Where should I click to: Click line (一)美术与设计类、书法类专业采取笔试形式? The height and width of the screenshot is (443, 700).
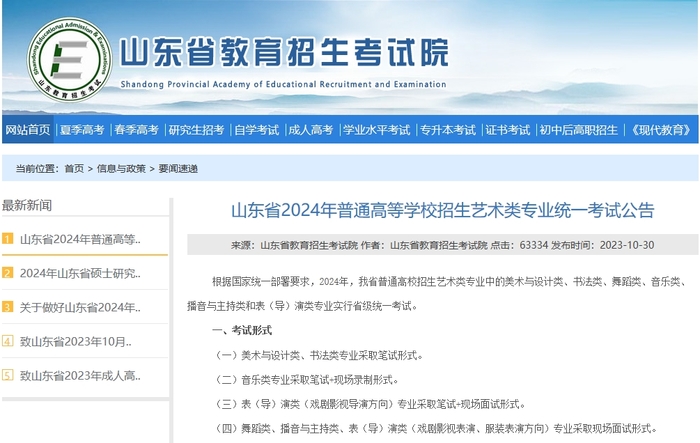tap(318, 355)
